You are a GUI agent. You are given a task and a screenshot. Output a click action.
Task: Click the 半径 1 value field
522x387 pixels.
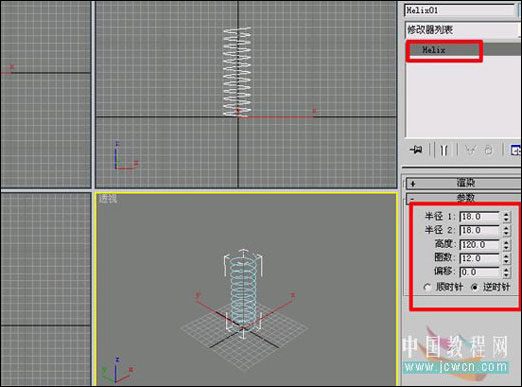[x=479, y=217]
